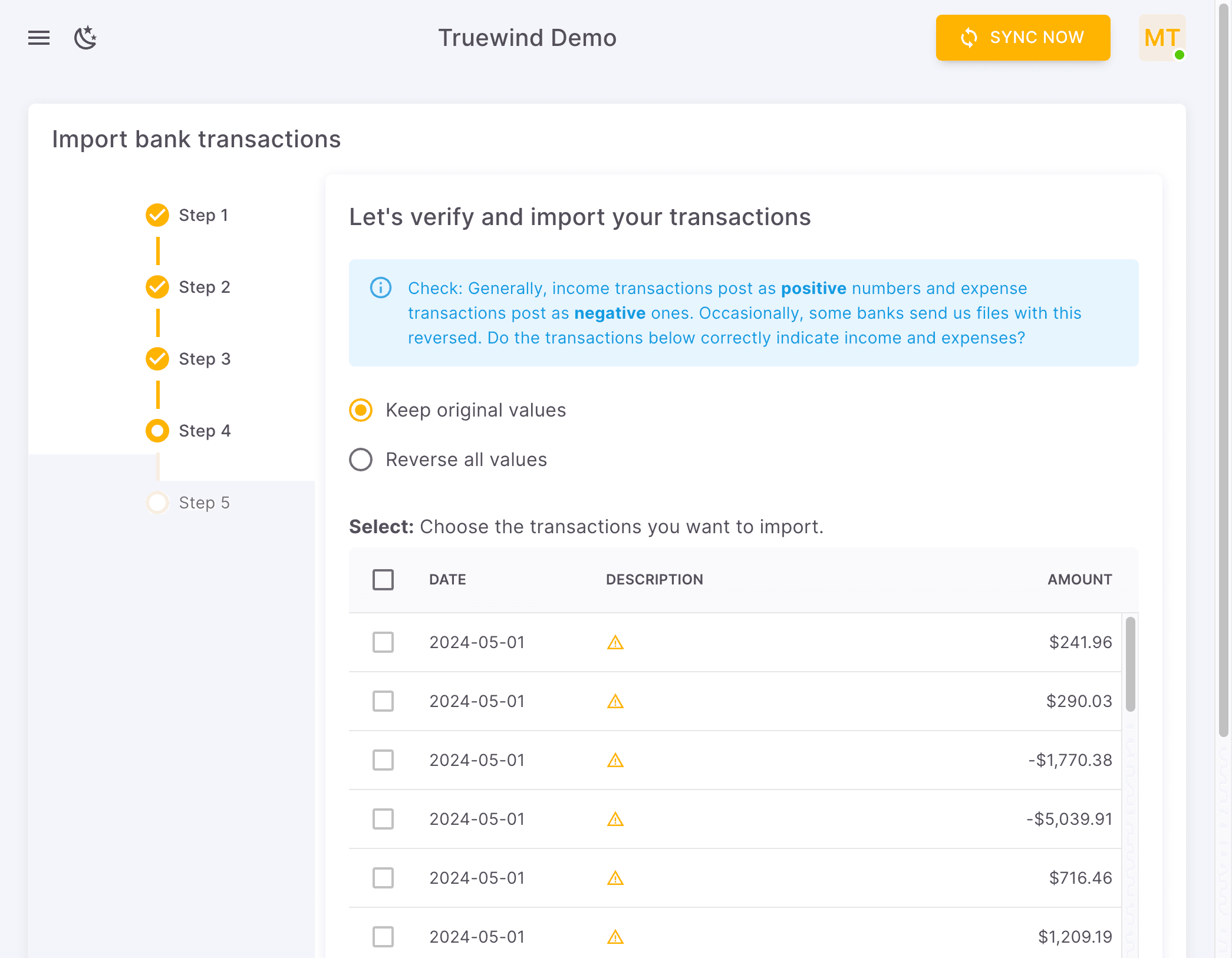
Task: Toggle dark mode with the moon icon
Action: [x=85, y=38]
